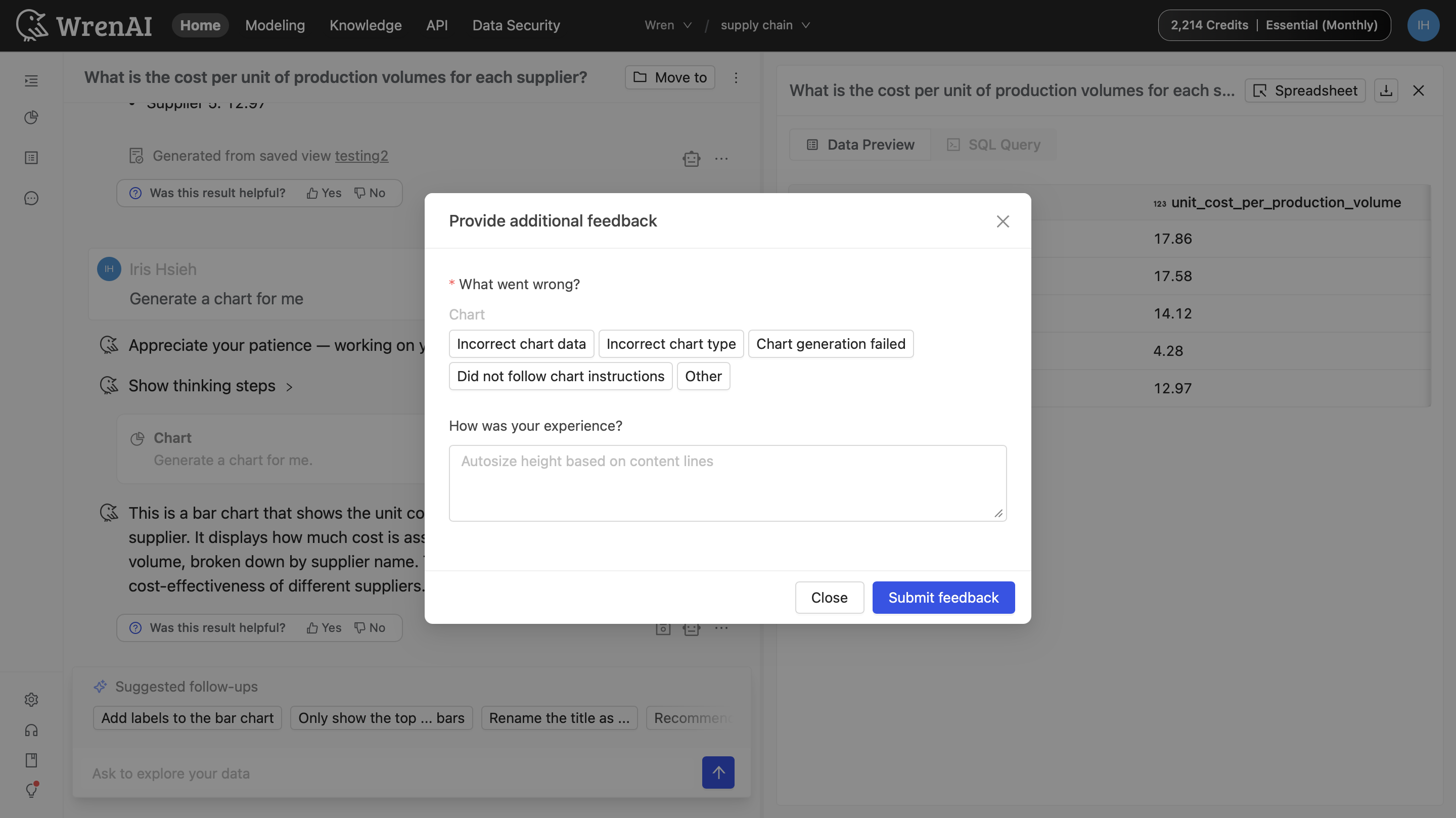The height and width of the screenshot is (818, 1456).
Task: Open the supply chain dropdown
Action: [765, 25]
